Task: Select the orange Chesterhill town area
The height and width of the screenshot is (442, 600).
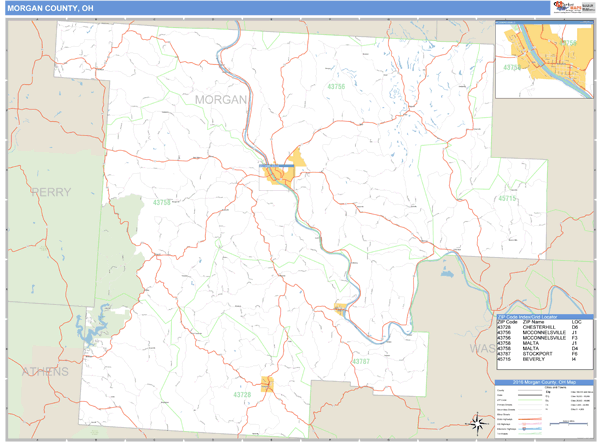Action: tap(267, 383)
